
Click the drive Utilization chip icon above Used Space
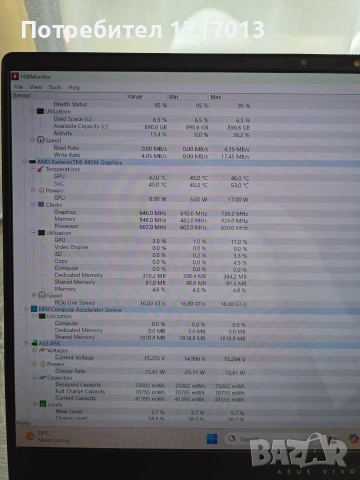point(40,111)
